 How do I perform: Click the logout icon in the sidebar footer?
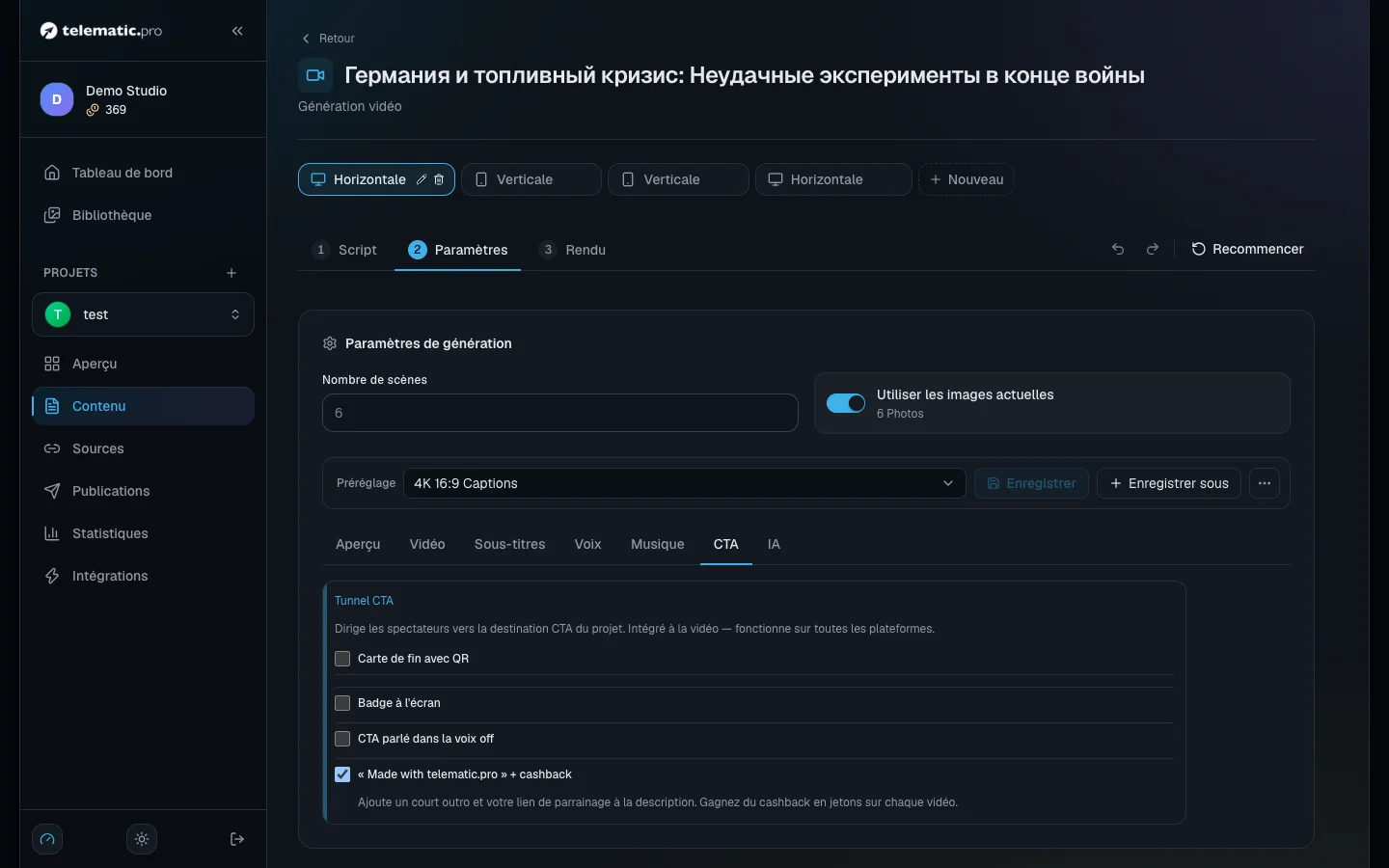237,839
